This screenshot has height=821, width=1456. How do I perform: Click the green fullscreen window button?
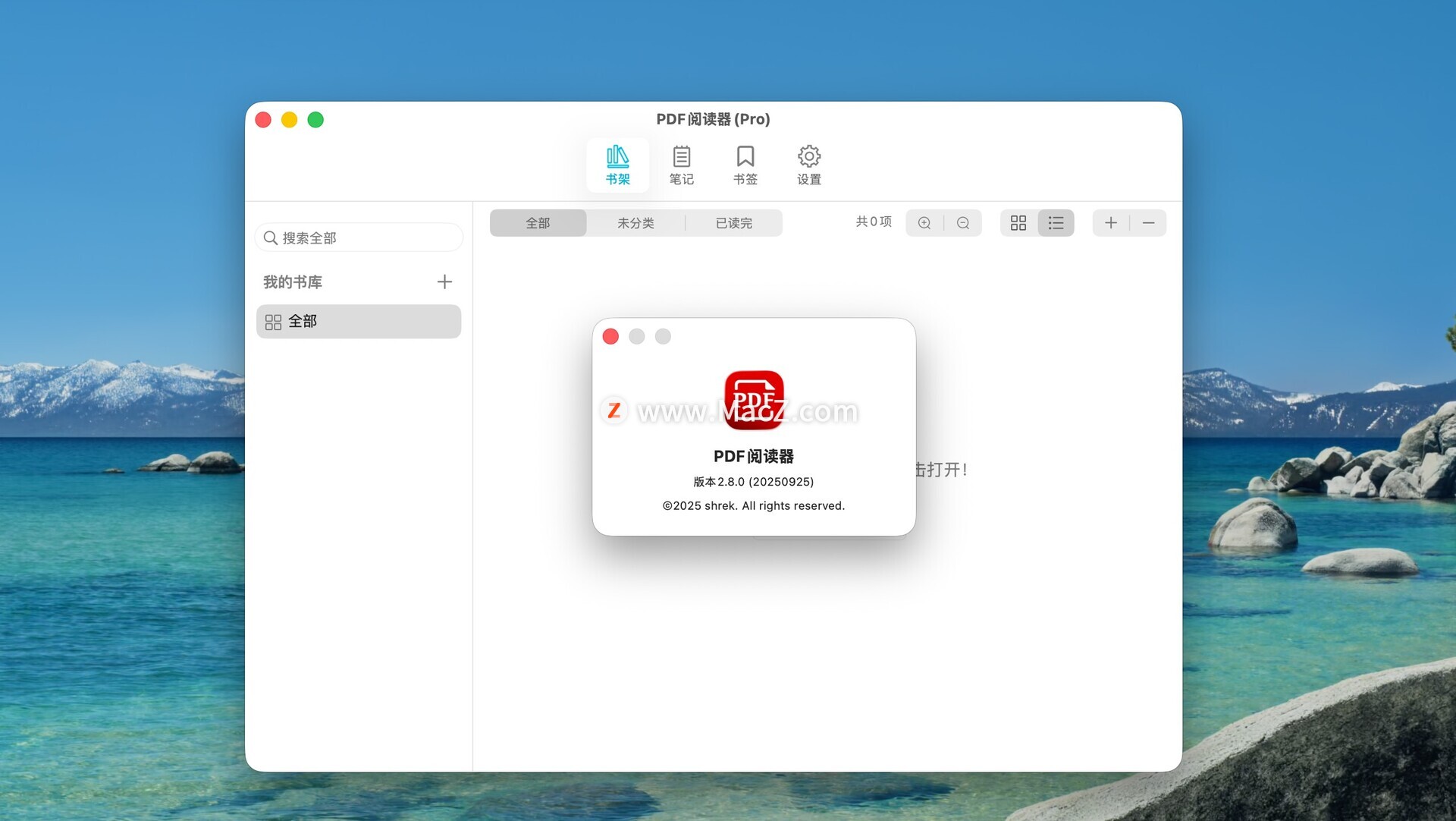(x=315, y=120)
